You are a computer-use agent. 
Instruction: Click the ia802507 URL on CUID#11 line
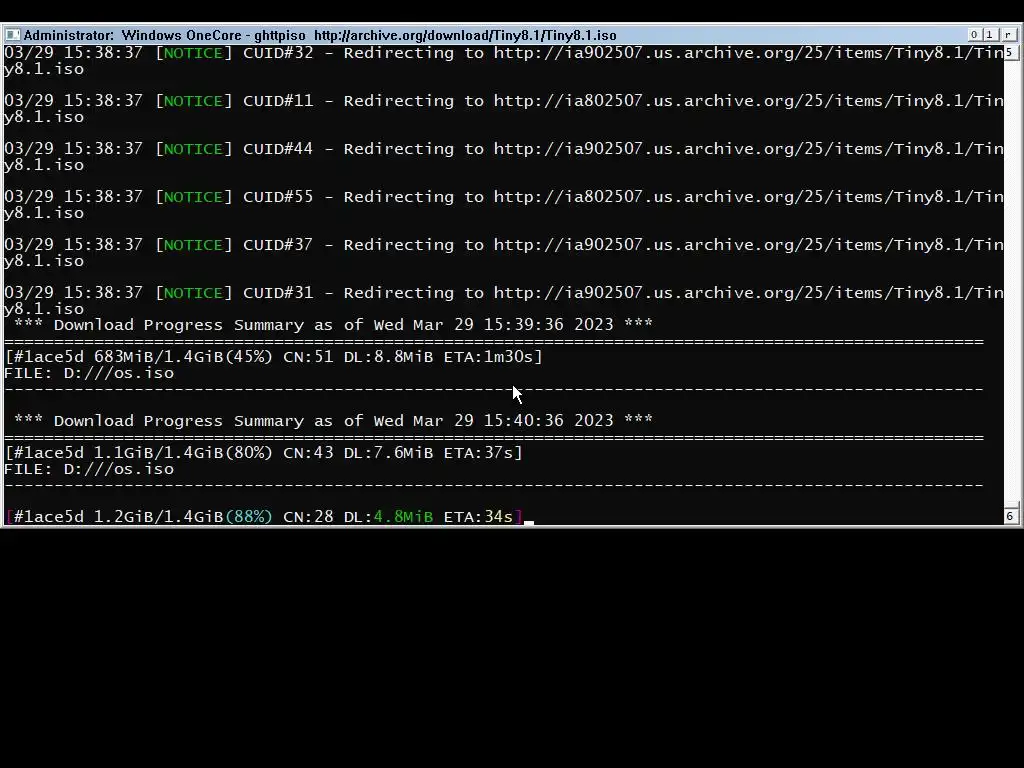click(748, 101)
